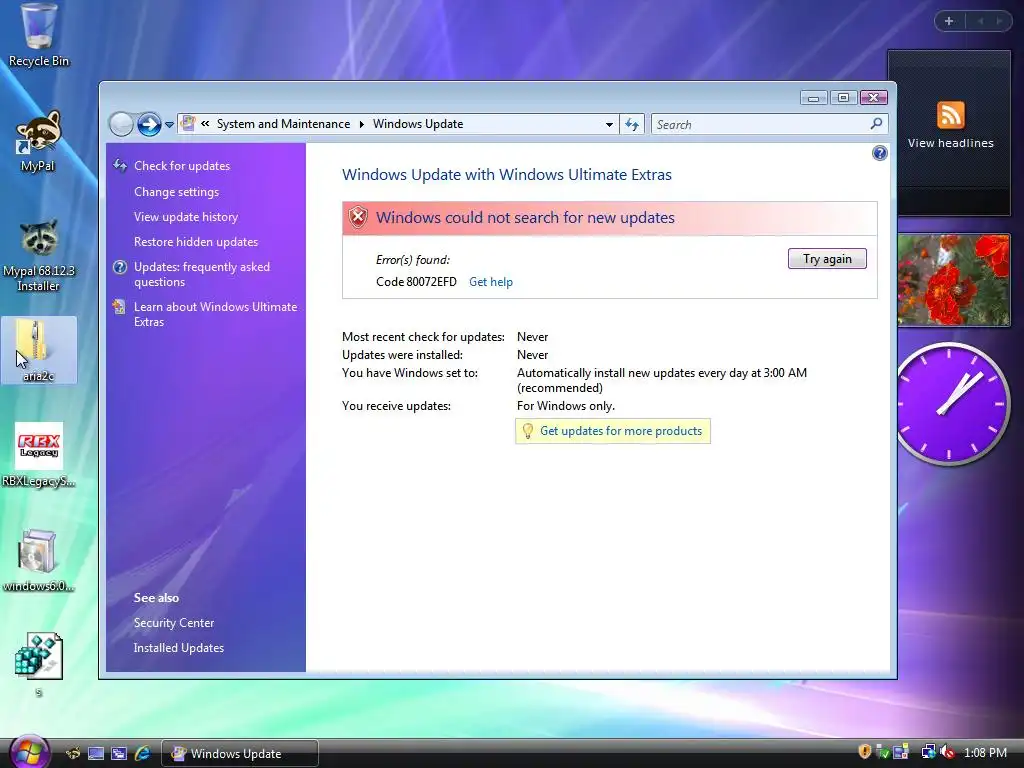This screenshot has height=768, width=1024.
Task: Click the For Windows only text
Action: tap(566, 406)
